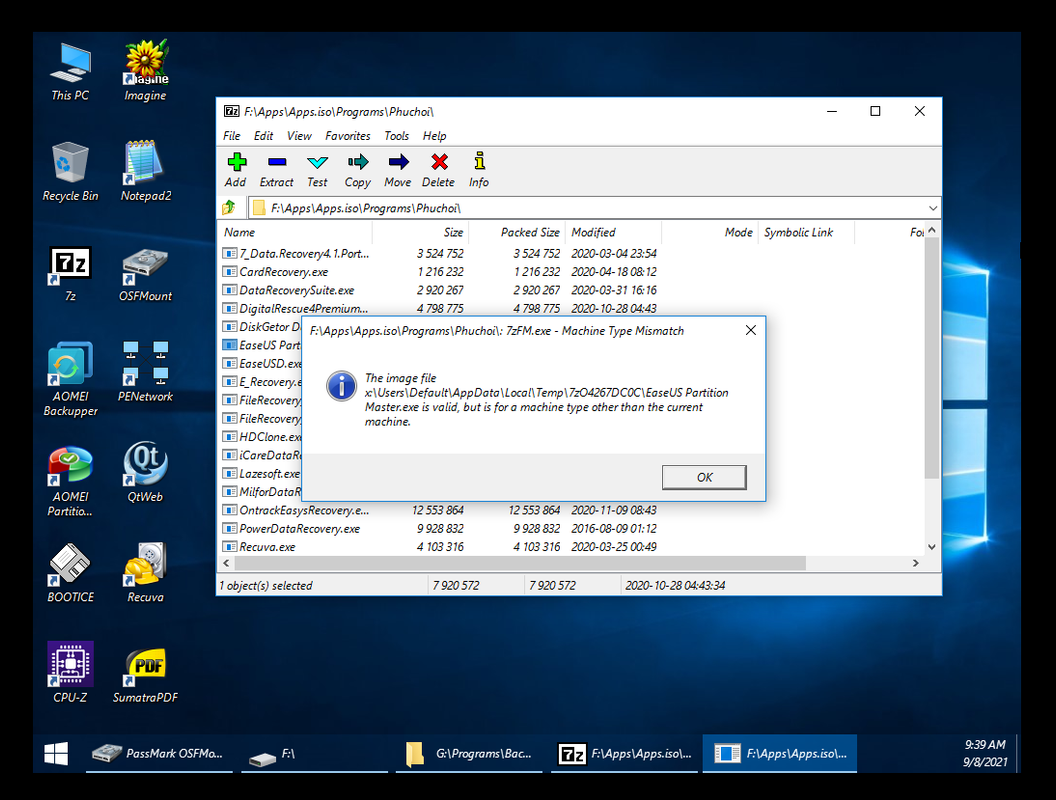
Task: Select HDClone.exe file row
Action: pos(261,437)
